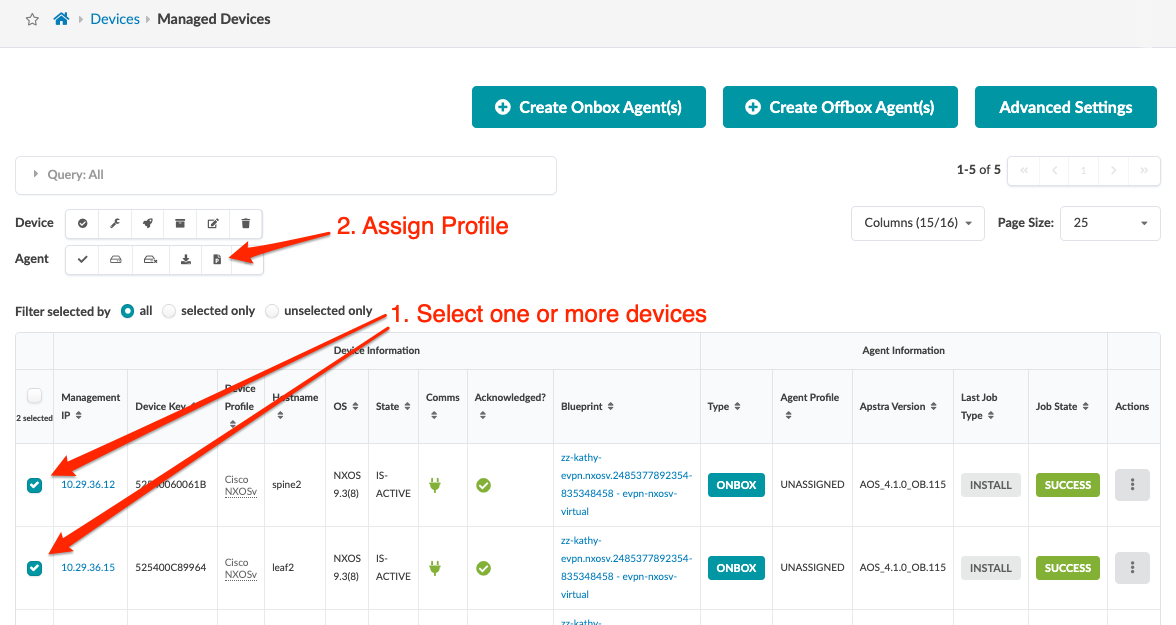Click the home icon in breadcrumb
Image resolution: width=1176 pixels, height=625 pixels.
[x=61, y=19]
